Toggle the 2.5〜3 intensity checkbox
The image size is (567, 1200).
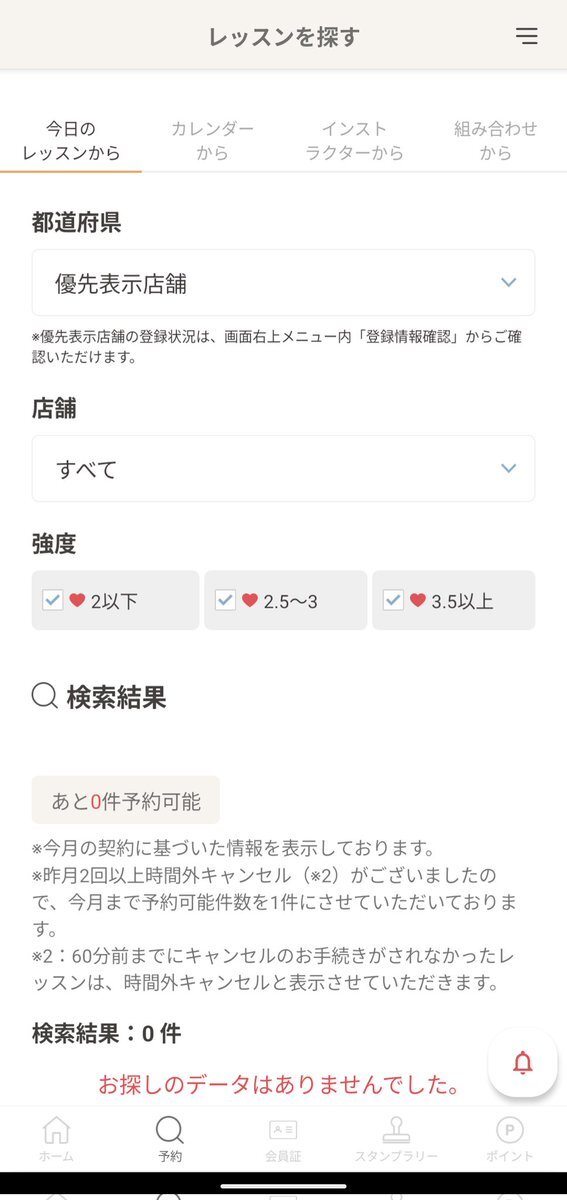226,600
